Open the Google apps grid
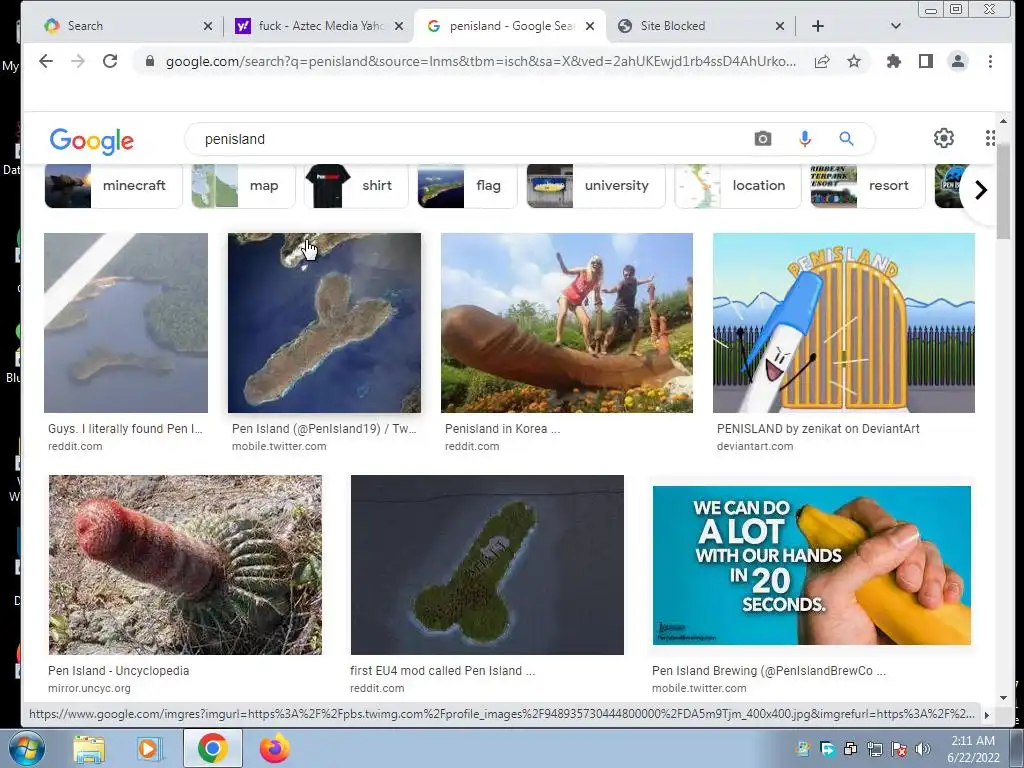1024x768 pixels. (990, 138)
